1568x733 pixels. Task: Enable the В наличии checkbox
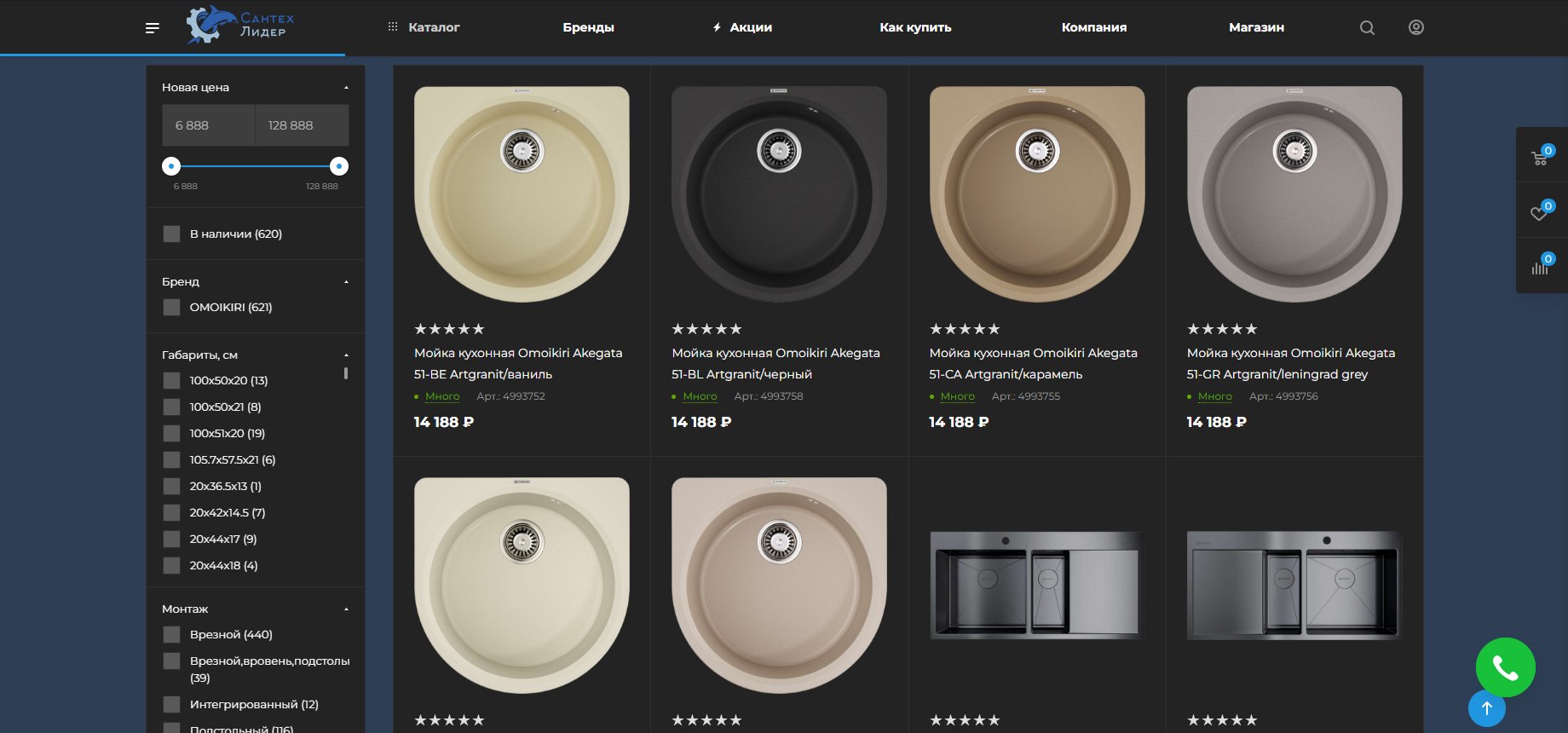tap(171, 234)
